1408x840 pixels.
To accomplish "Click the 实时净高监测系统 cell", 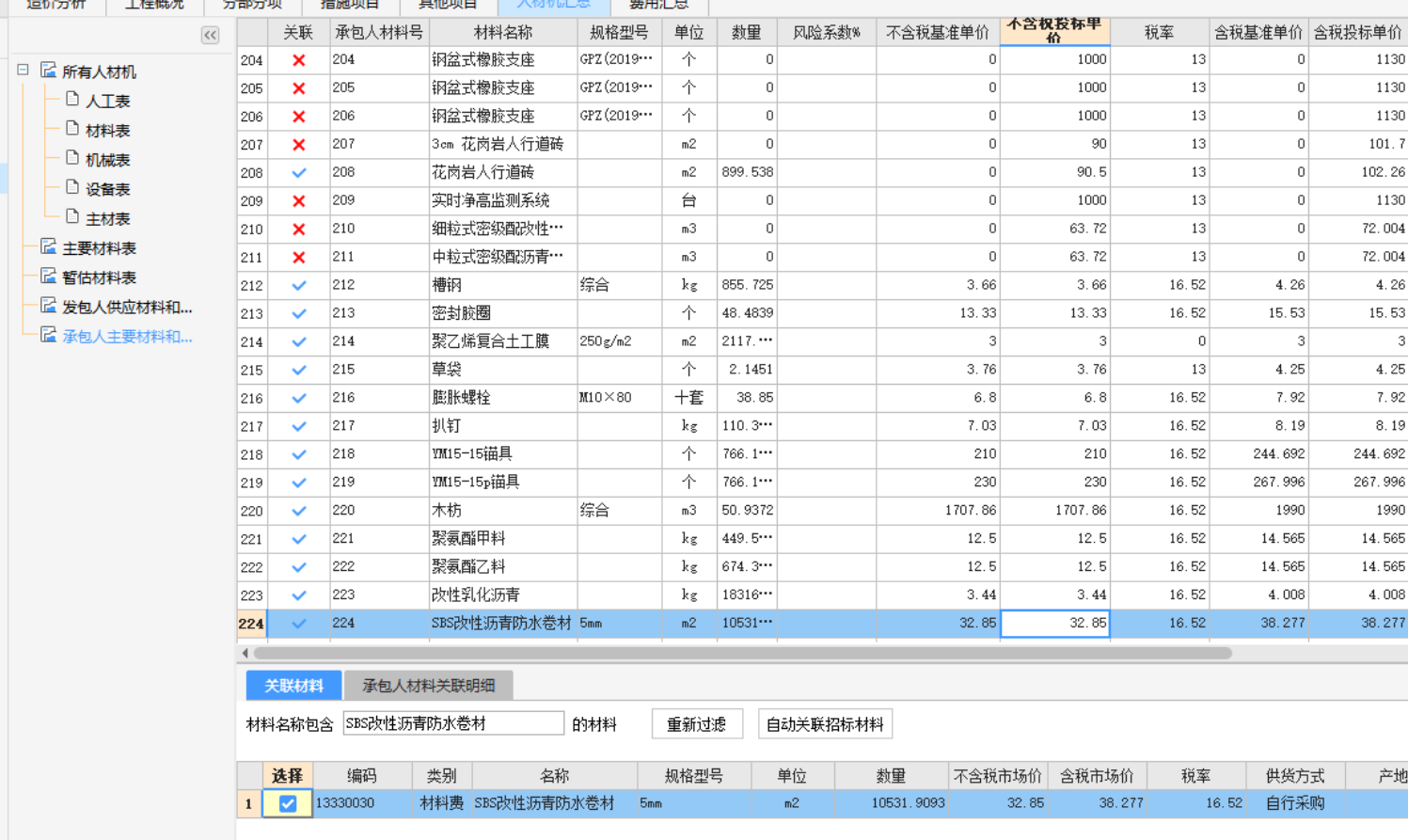I will pyautogui.click(x=502, y=200).
